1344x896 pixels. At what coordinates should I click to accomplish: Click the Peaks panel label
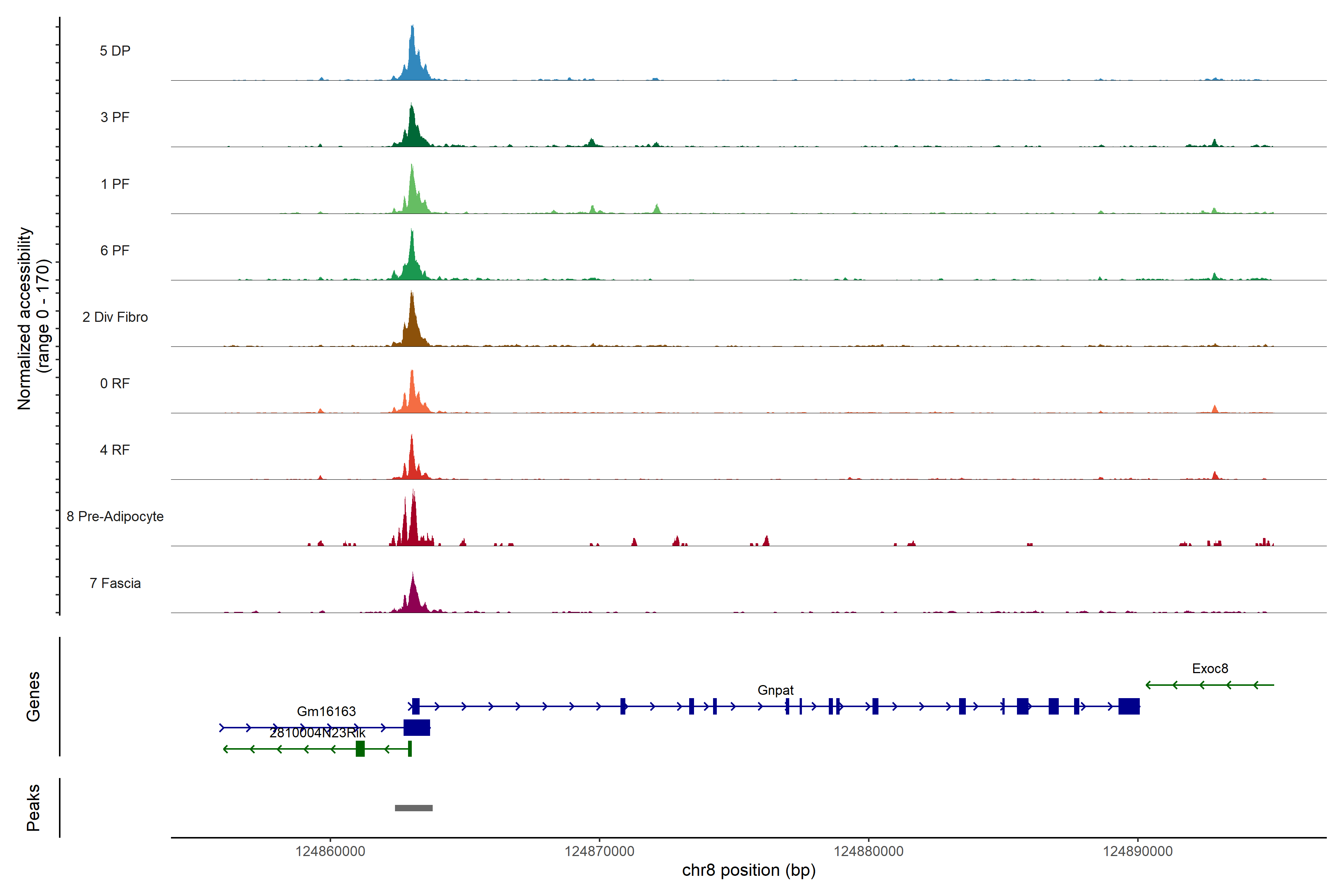pos(33,808)
